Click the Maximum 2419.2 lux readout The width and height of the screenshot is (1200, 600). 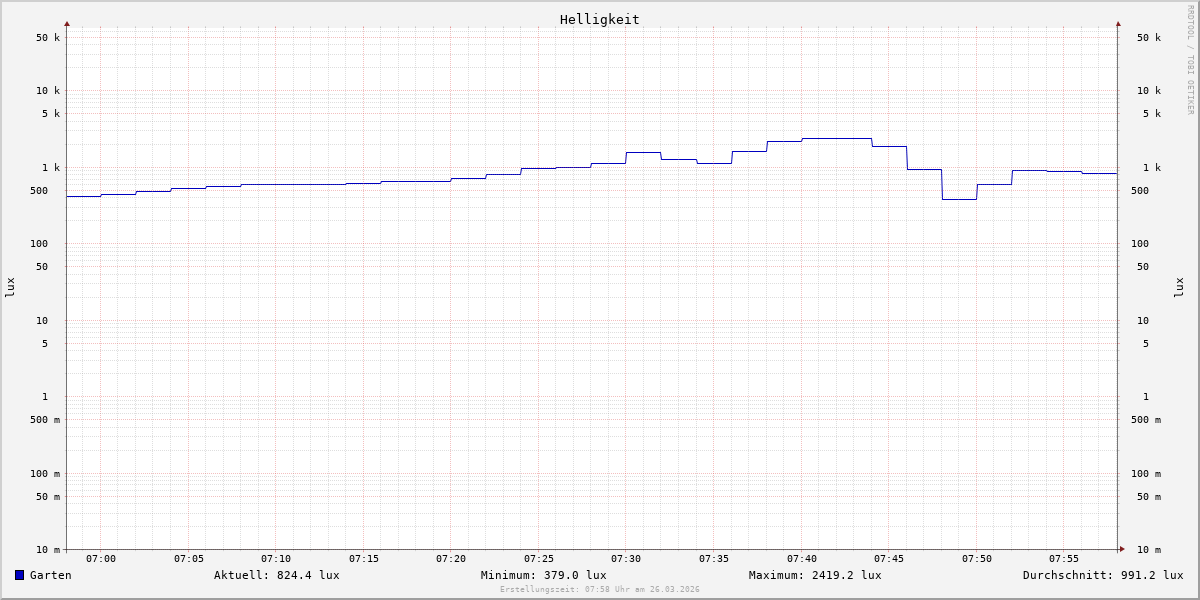(x=815, y=575)
